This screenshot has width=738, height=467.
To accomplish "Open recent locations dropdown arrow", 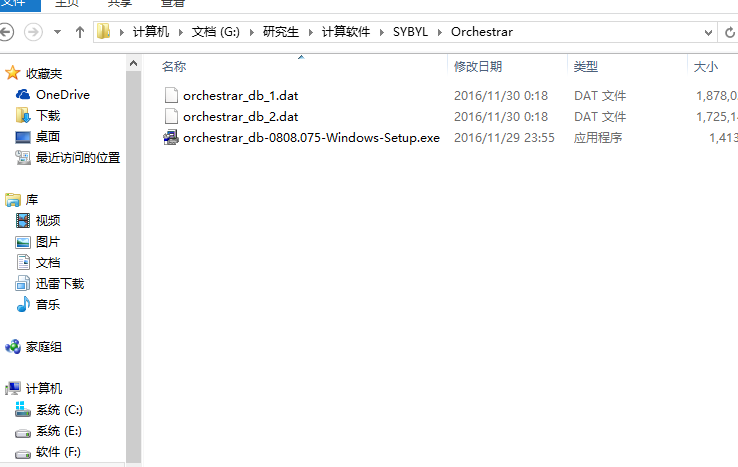I will point(57,32).
